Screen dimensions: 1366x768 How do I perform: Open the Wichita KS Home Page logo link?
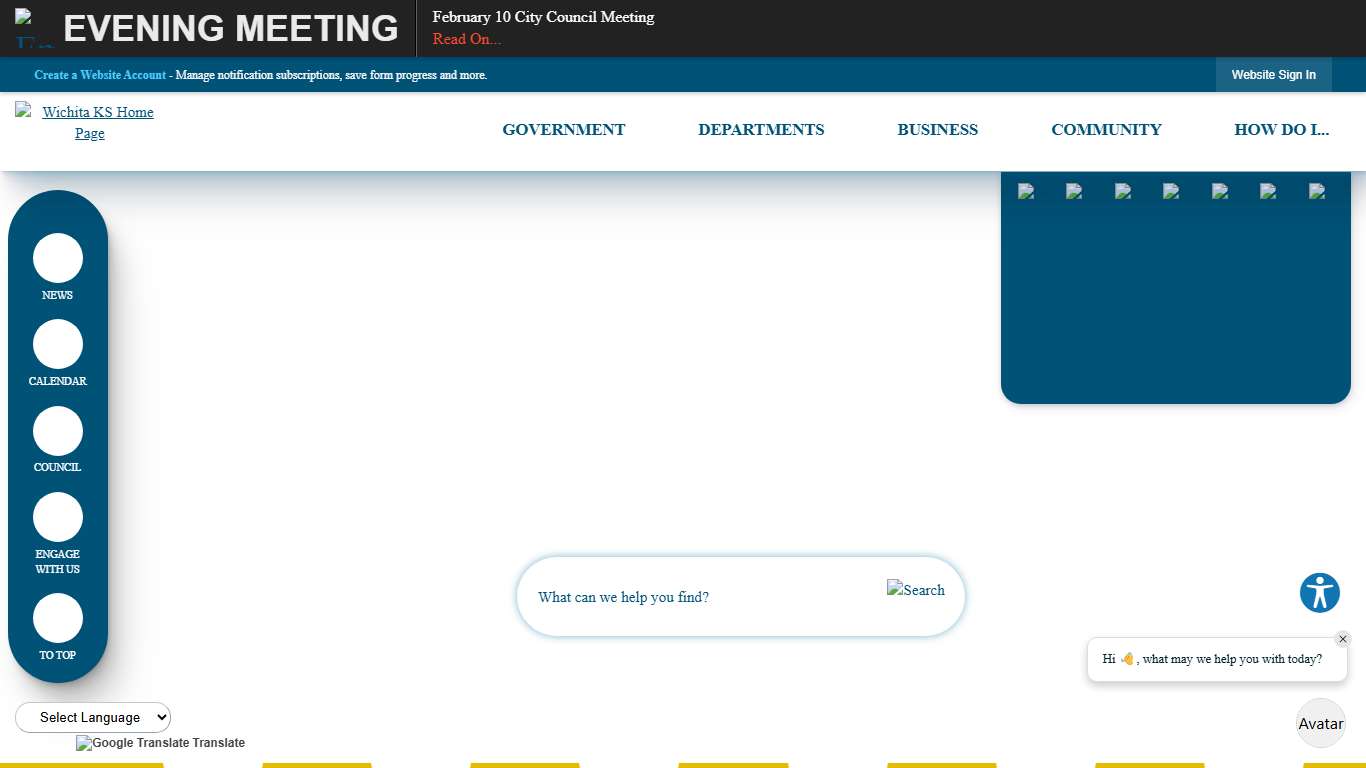click(89, 123)
